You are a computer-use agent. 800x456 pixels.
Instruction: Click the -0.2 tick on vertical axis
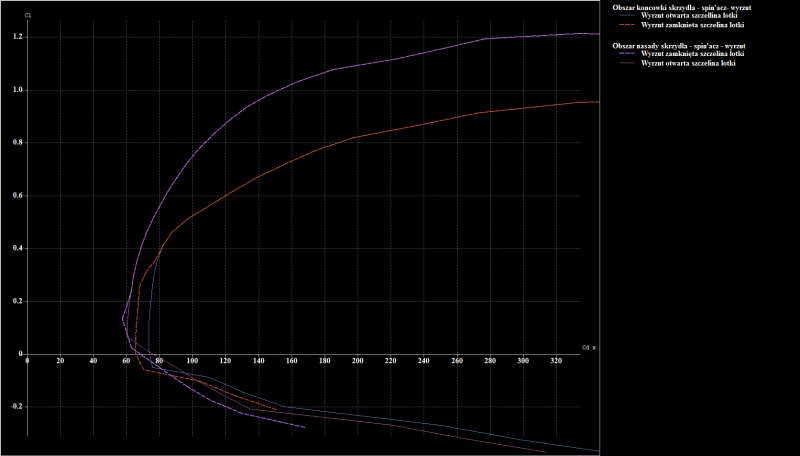point(15,407)
